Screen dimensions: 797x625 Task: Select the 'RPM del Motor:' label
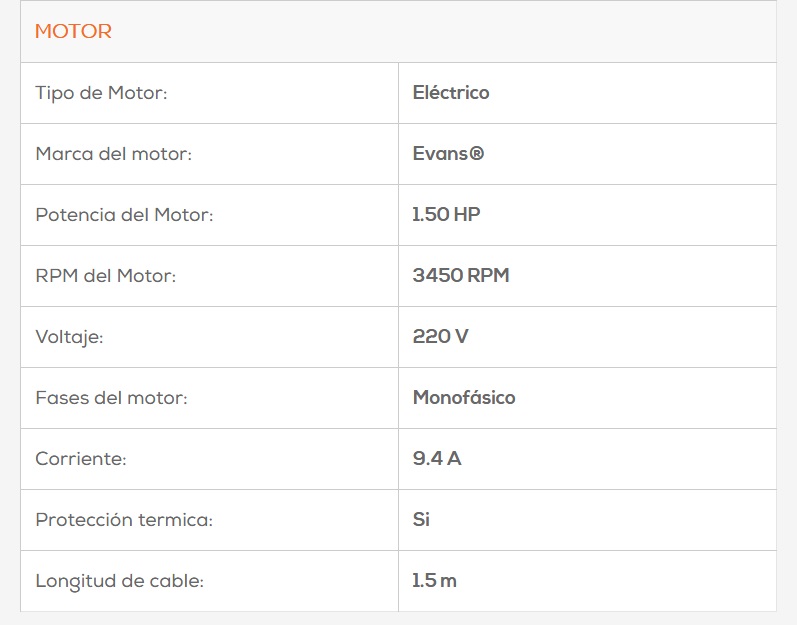[x=105, y=276]
